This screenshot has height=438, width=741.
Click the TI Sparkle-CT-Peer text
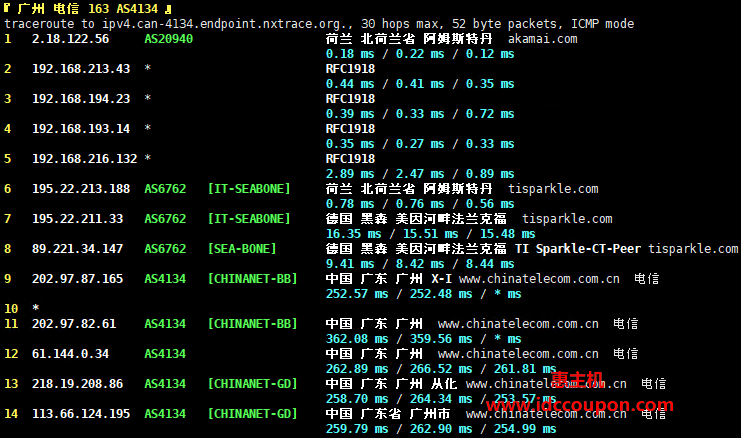pyautogui.click(x=583, y=248)
